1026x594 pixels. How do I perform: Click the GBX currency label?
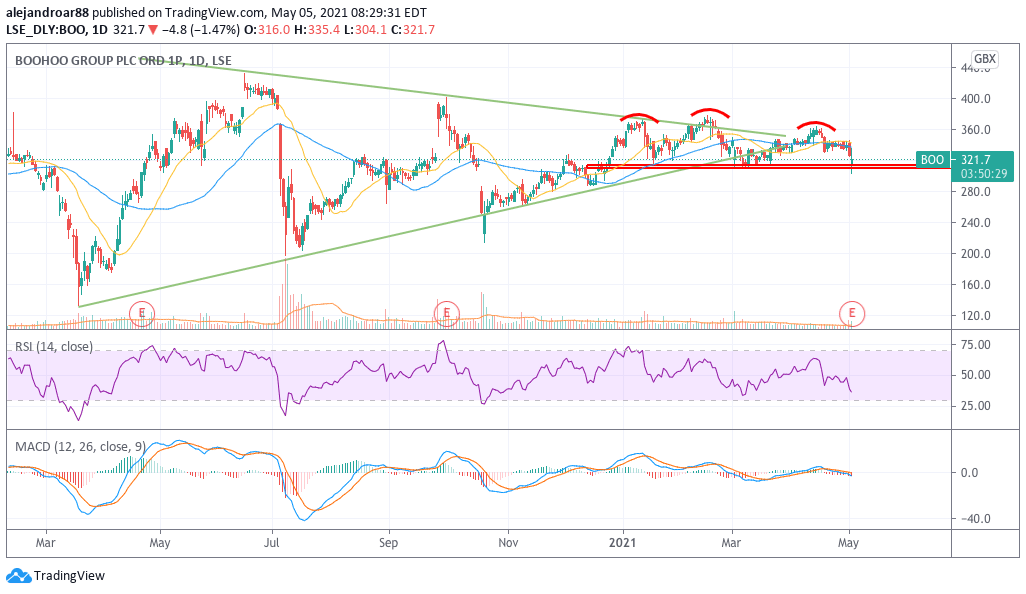(x=985, y=59)
